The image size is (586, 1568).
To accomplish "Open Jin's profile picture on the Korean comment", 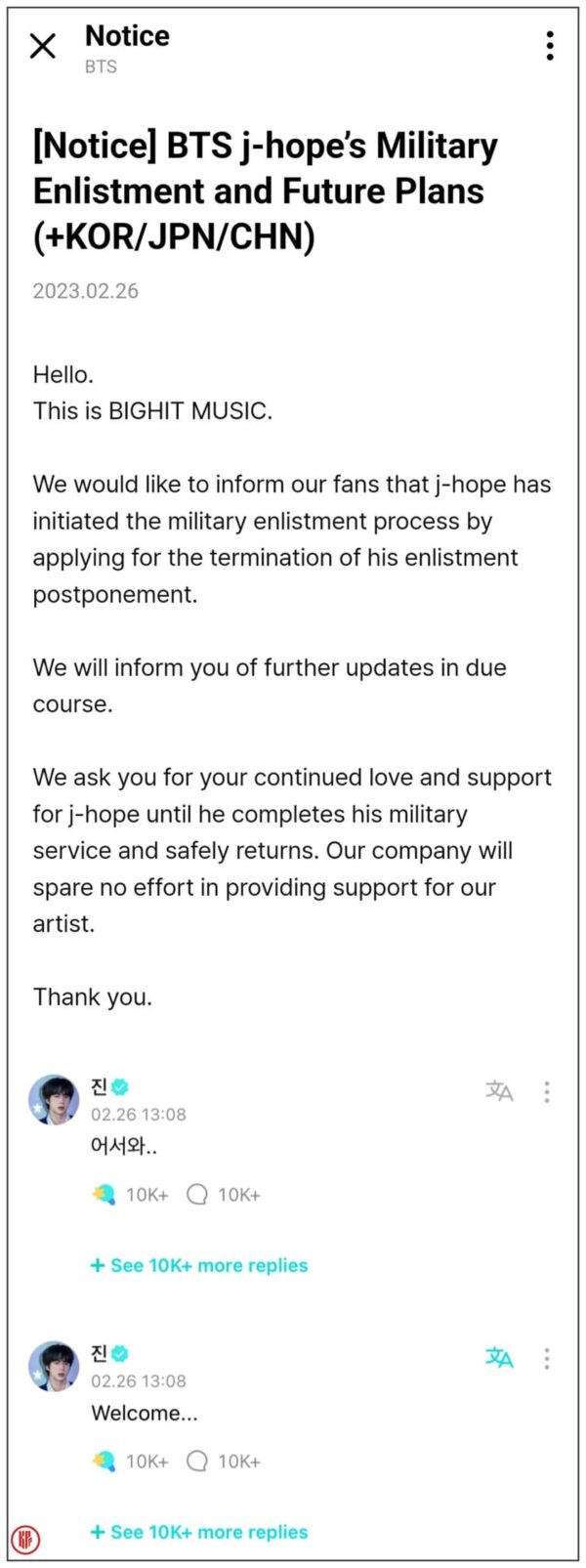I will 56,1099.
